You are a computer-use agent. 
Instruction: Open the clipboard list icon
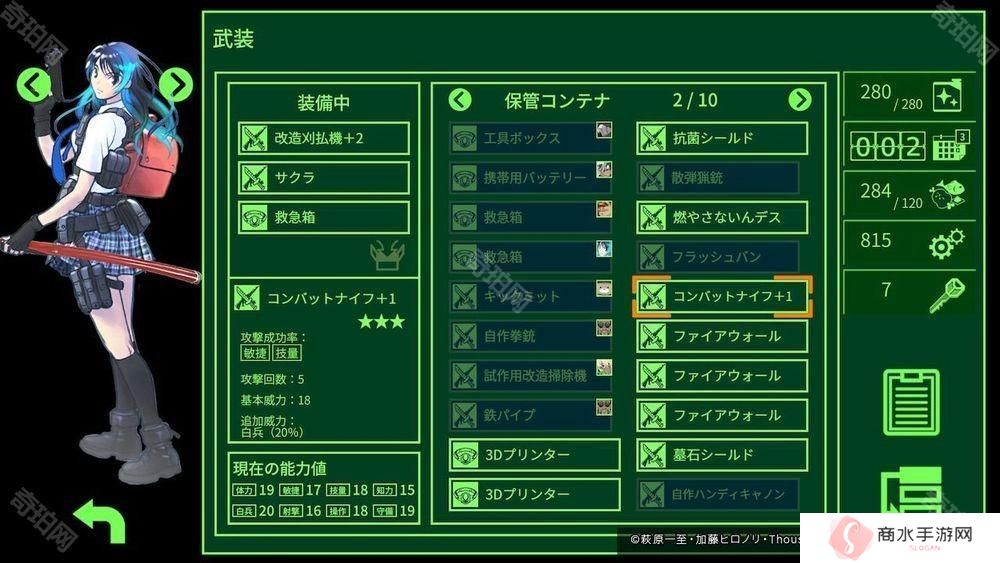coord(911,402)
